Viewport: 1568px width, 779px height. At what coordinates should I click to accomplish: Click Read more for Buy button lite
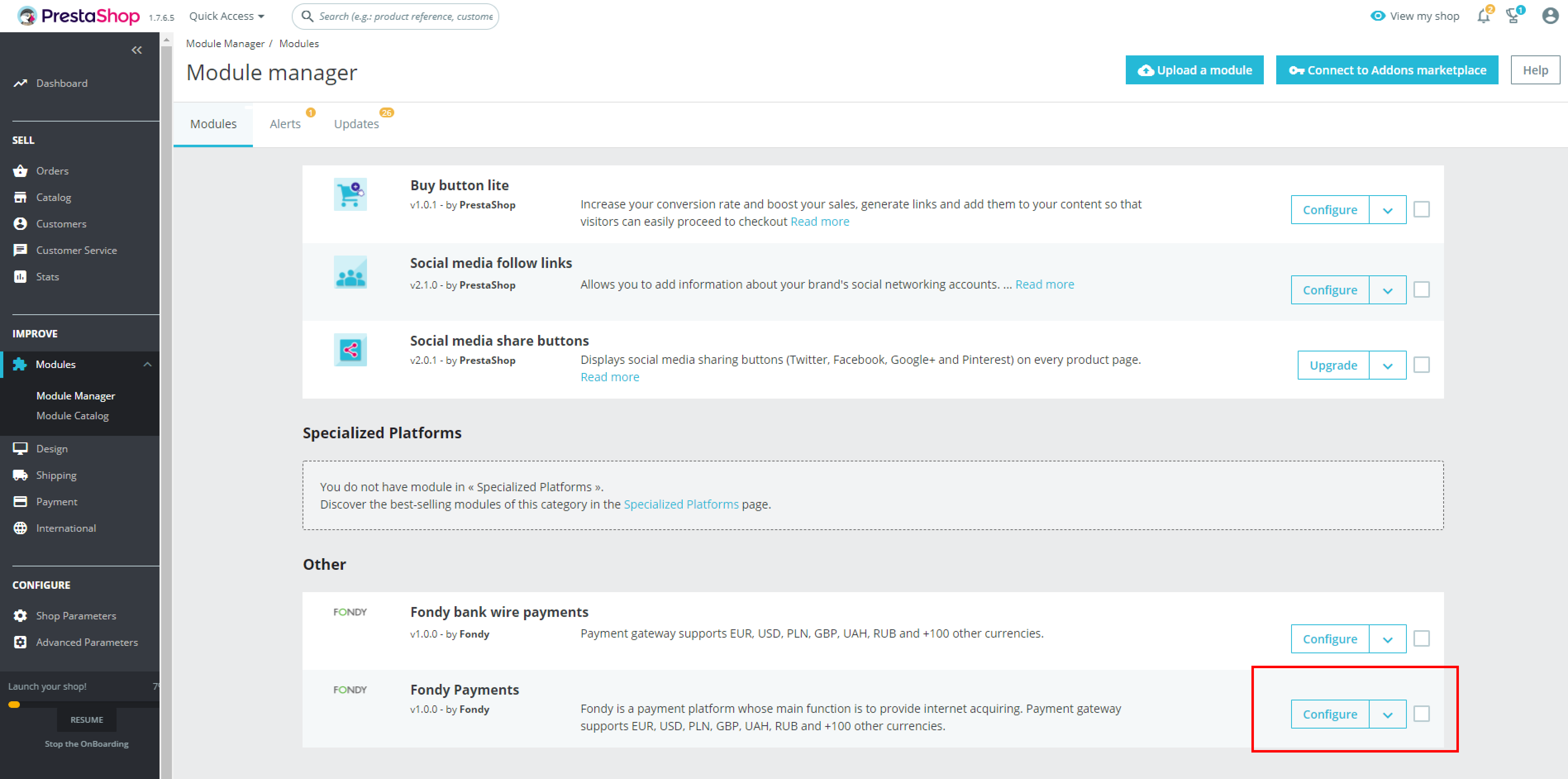pos(819,222)
